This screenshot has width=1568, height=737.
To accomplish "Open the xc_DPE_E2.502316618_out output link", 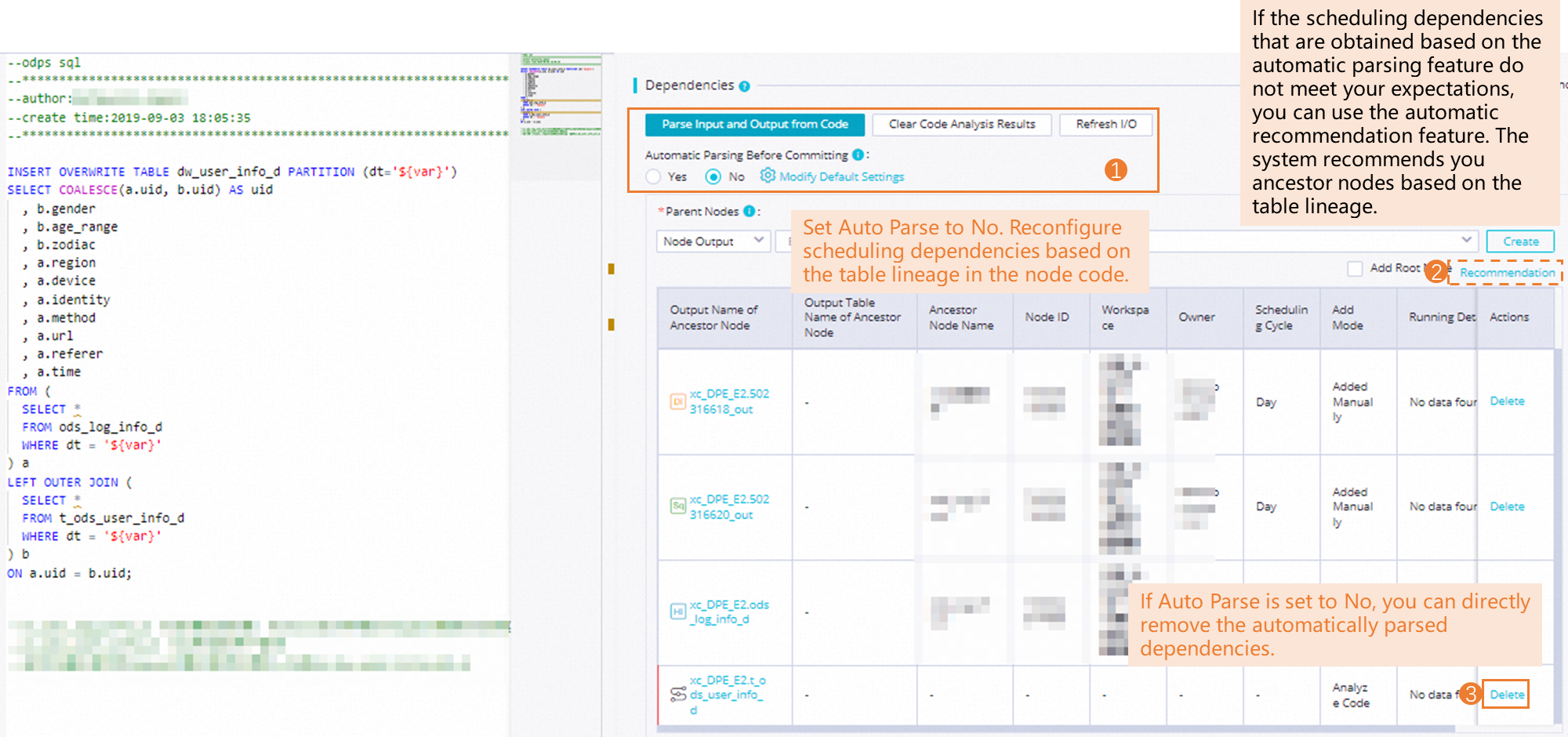I will tap(729, 401).
